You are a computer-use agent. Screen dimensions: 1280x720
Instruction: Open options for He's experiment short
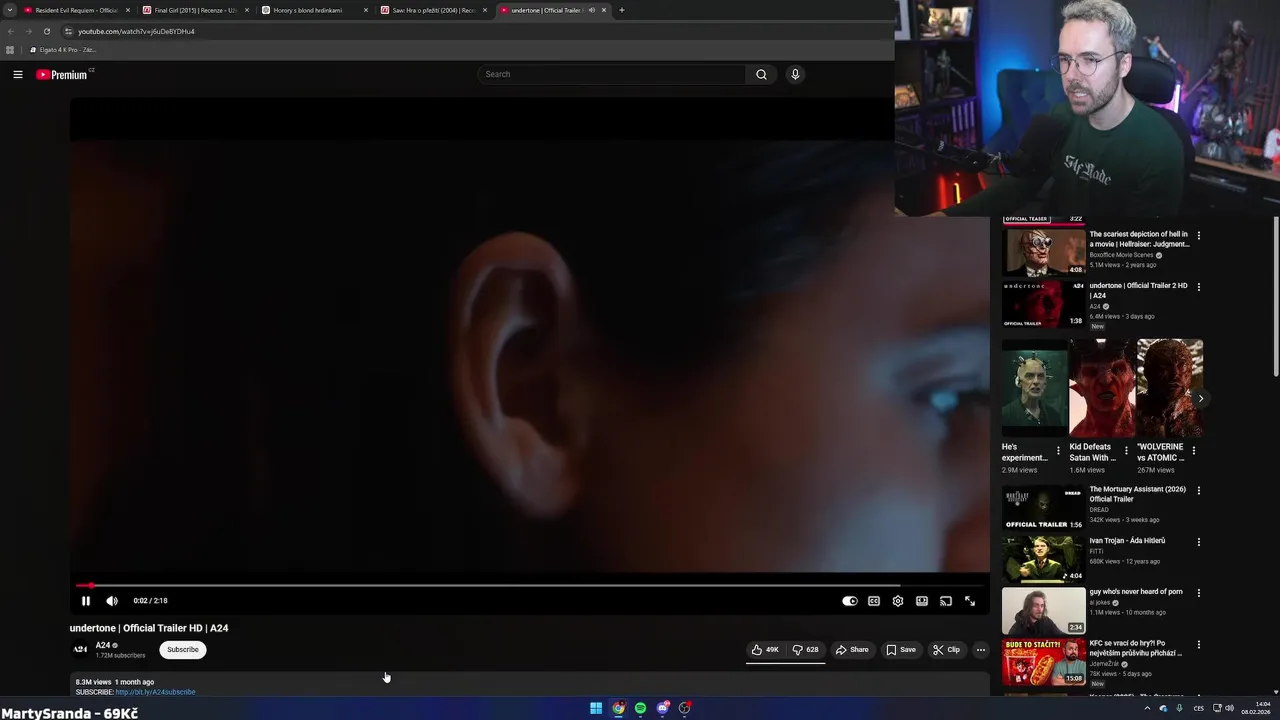point(1058,451)
